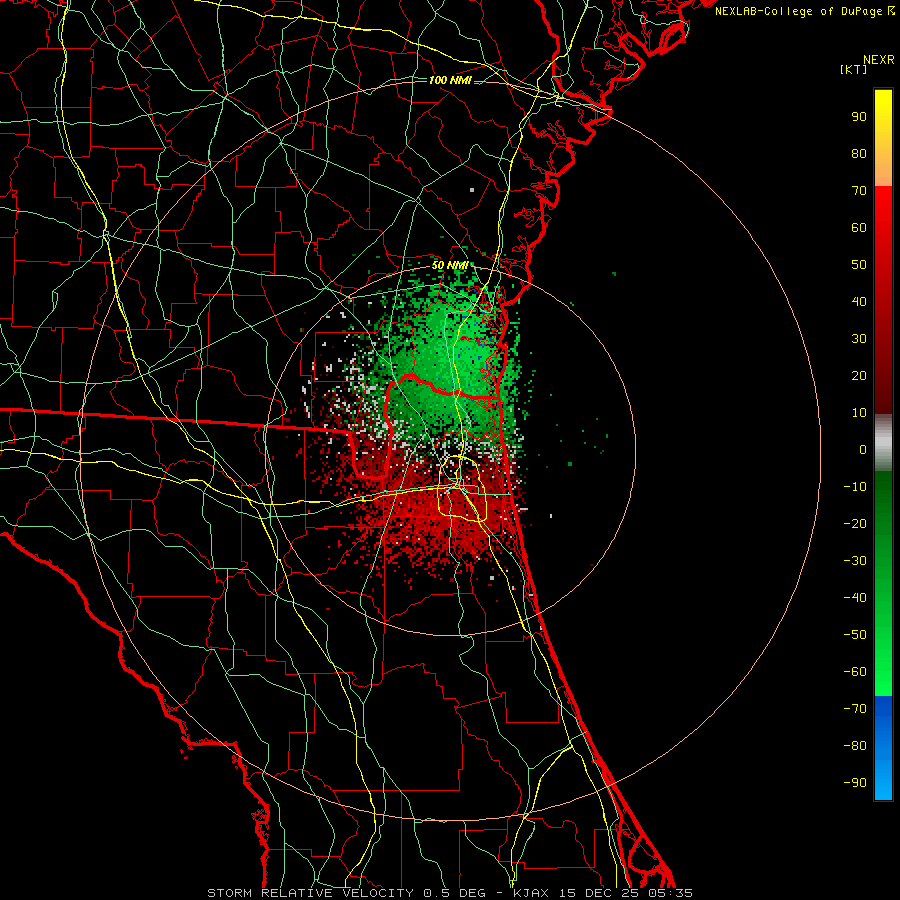Click the -40 value on the velocity scale

coord(855,598)
